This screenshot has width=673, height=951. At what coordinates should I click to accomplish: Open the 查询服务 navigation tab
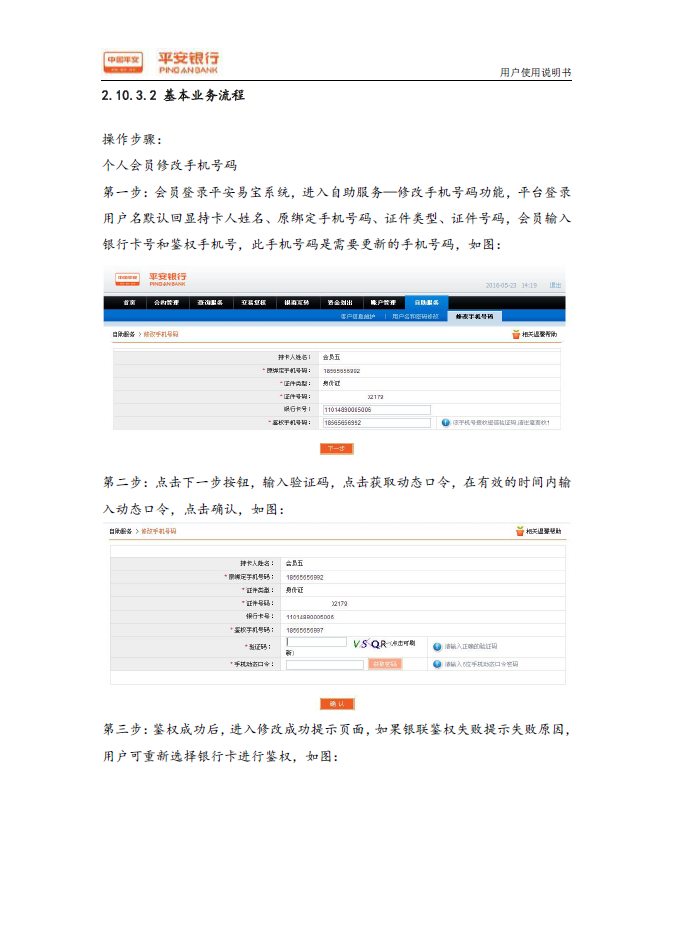point(210,302)
